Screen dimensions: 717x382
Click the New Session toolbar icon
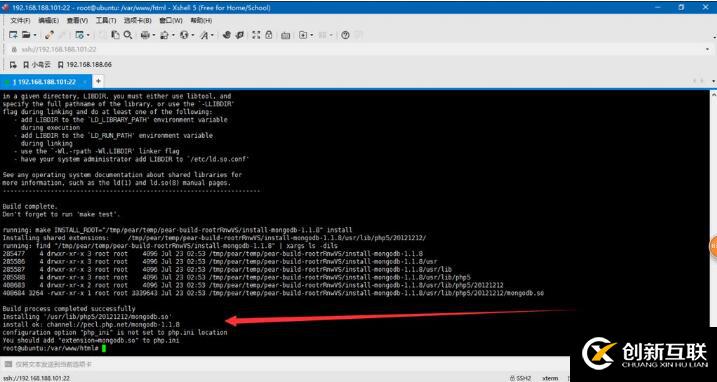coord(13,35)
